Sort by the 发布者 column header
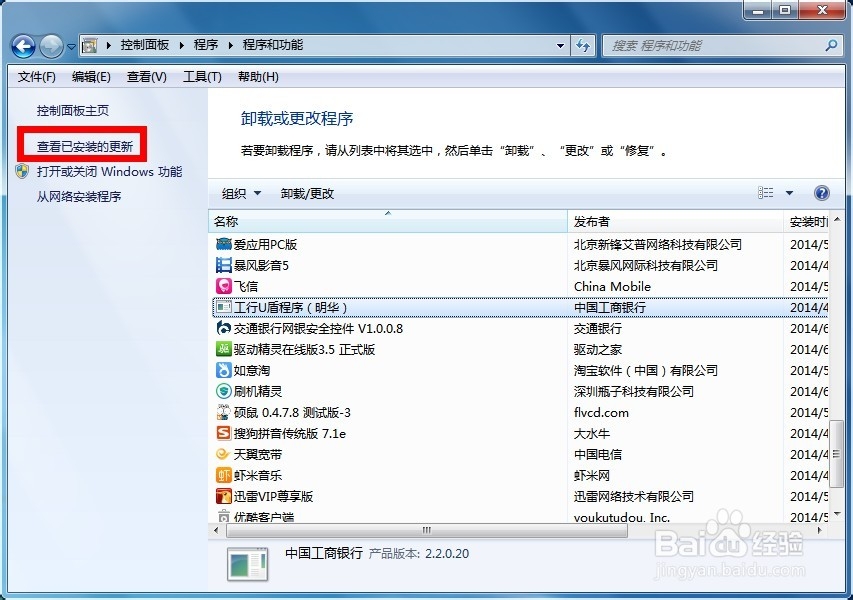853x600 pixels. (675, 221)
